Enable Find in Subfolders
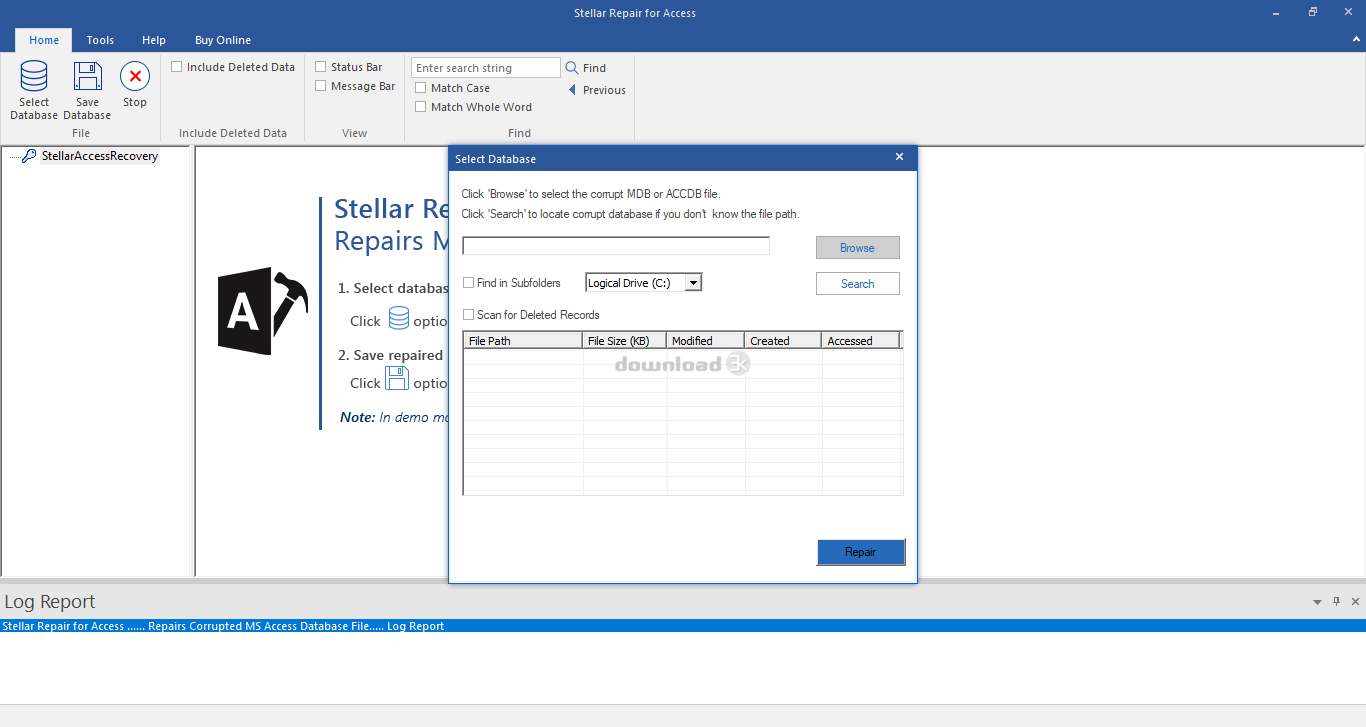This screenshot has width=1366, height=727. pyautogui.click(x=468, y=282)
